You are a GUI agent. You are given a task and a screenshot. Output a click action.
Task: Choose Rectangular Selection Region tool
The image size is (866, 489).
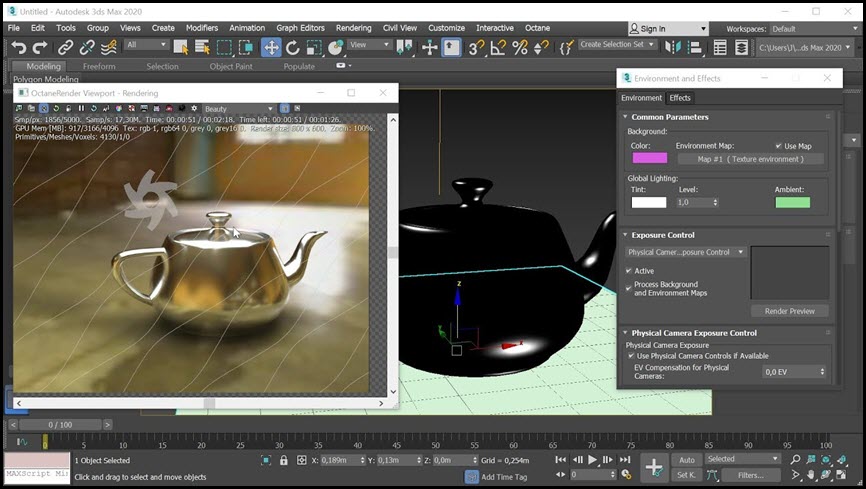coord(224,48)
